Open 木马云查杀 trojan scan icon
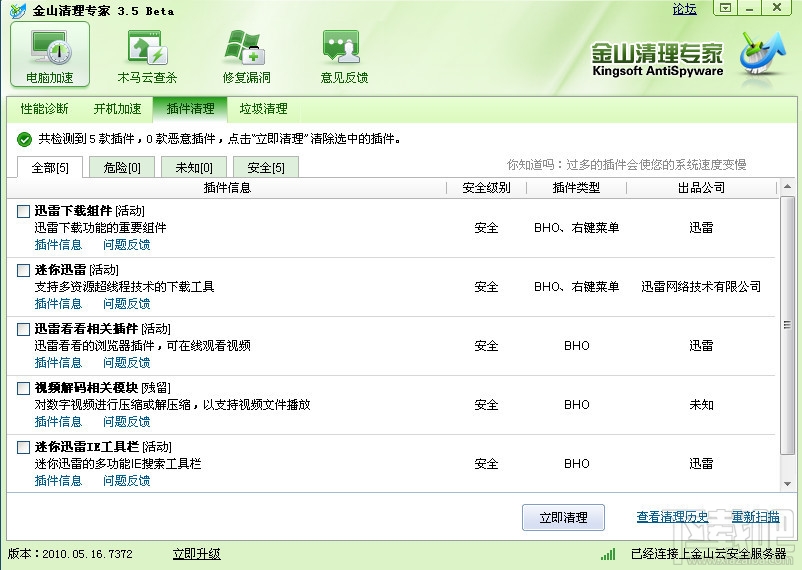This screenshot has width=802, height=570. point(147,48)
